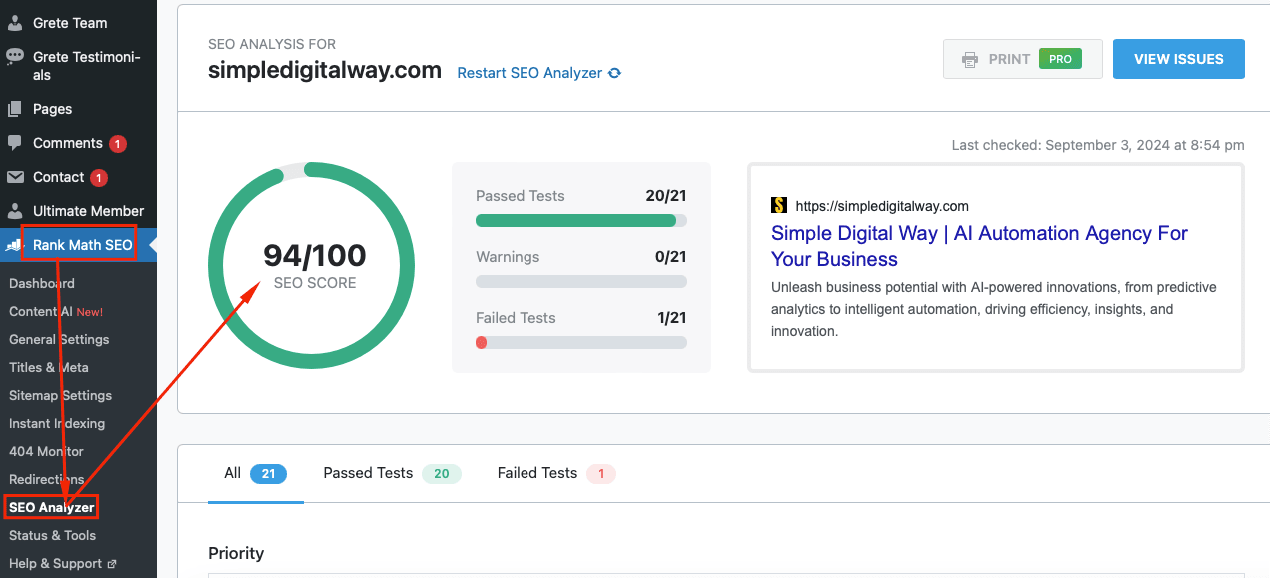Image resolution: width=1270 pixels, height=578 pixels.
Task: Switch to the Failed Tests tab
Action: (x=537, y=473)
